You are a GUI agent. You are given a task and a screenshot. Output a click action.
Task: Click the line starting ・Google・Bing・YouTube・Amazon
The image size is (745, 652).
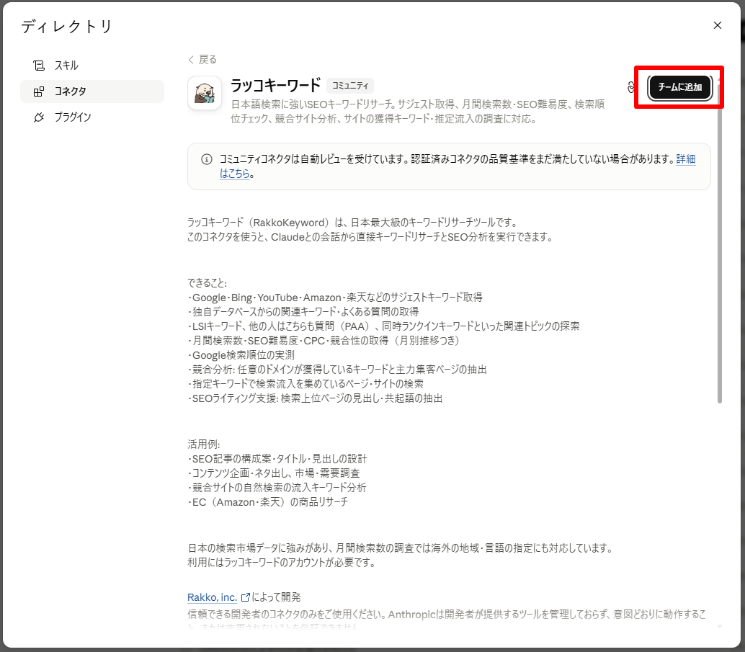click(x=335, y=297)
